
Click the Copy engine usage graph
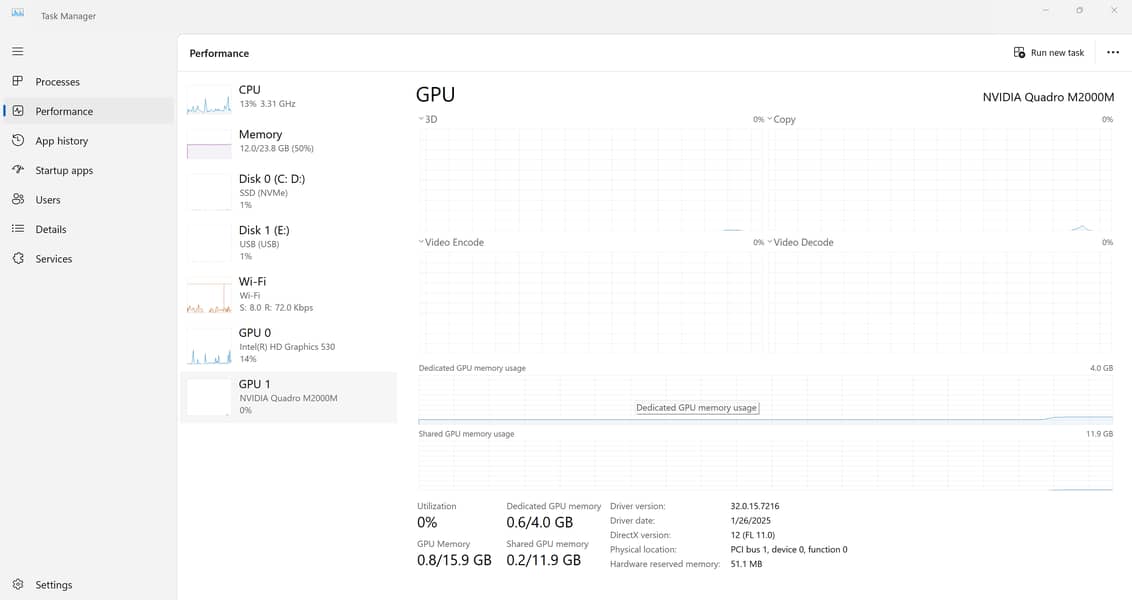939,180
